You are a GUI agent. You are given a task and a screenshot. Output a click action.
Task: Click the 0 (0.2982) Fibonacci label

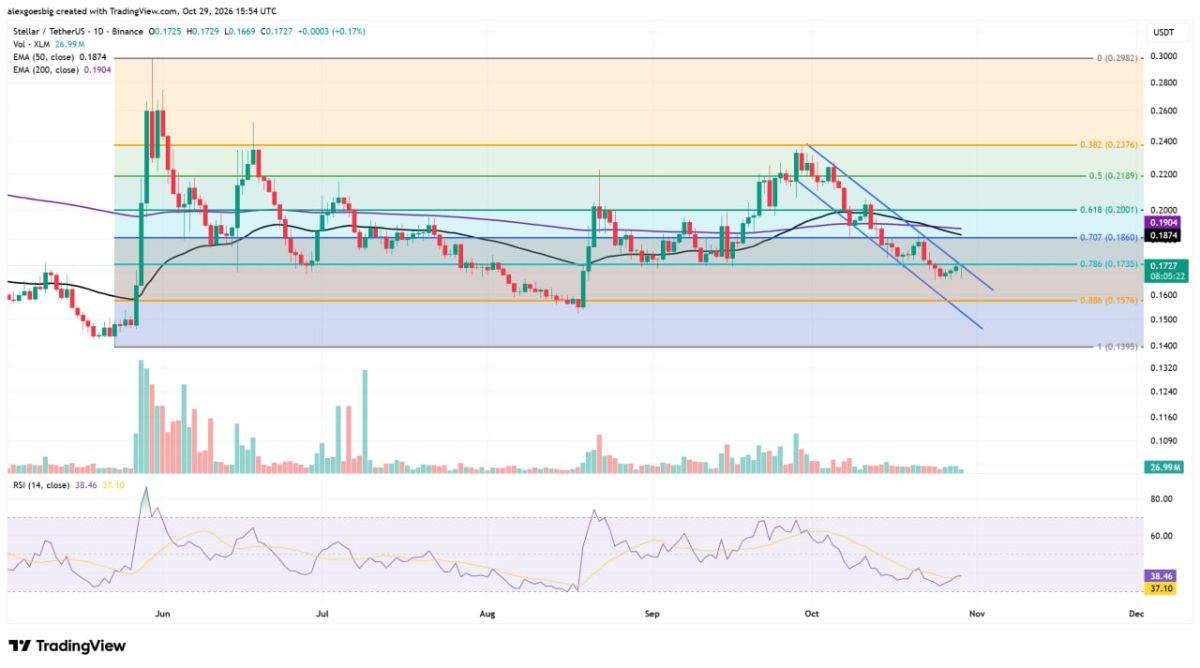1115,58
